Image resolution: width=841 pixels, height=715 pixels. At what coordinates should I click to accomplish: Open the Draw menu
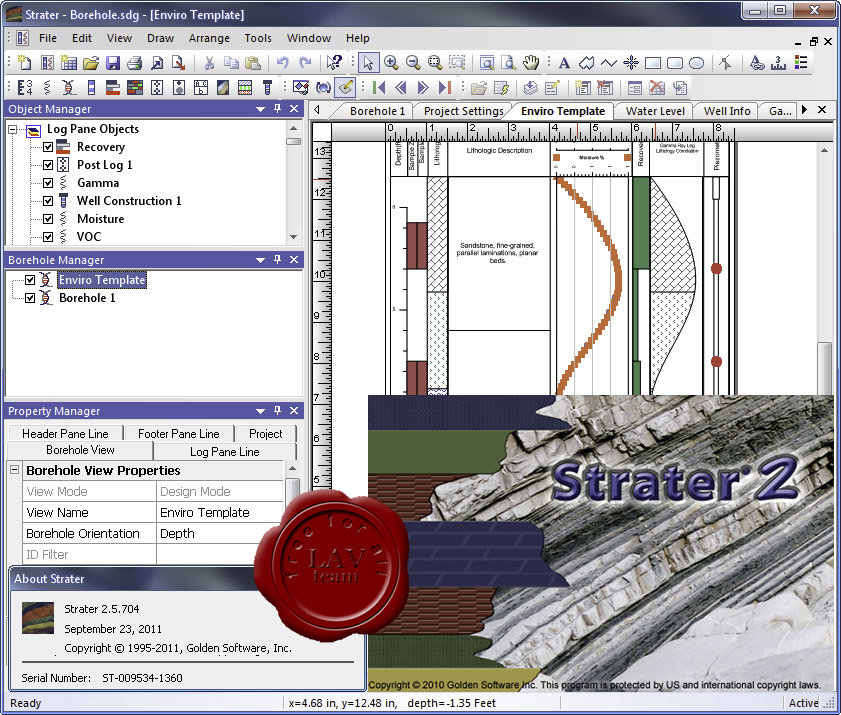pyautogui.click(x=160, y=38)
